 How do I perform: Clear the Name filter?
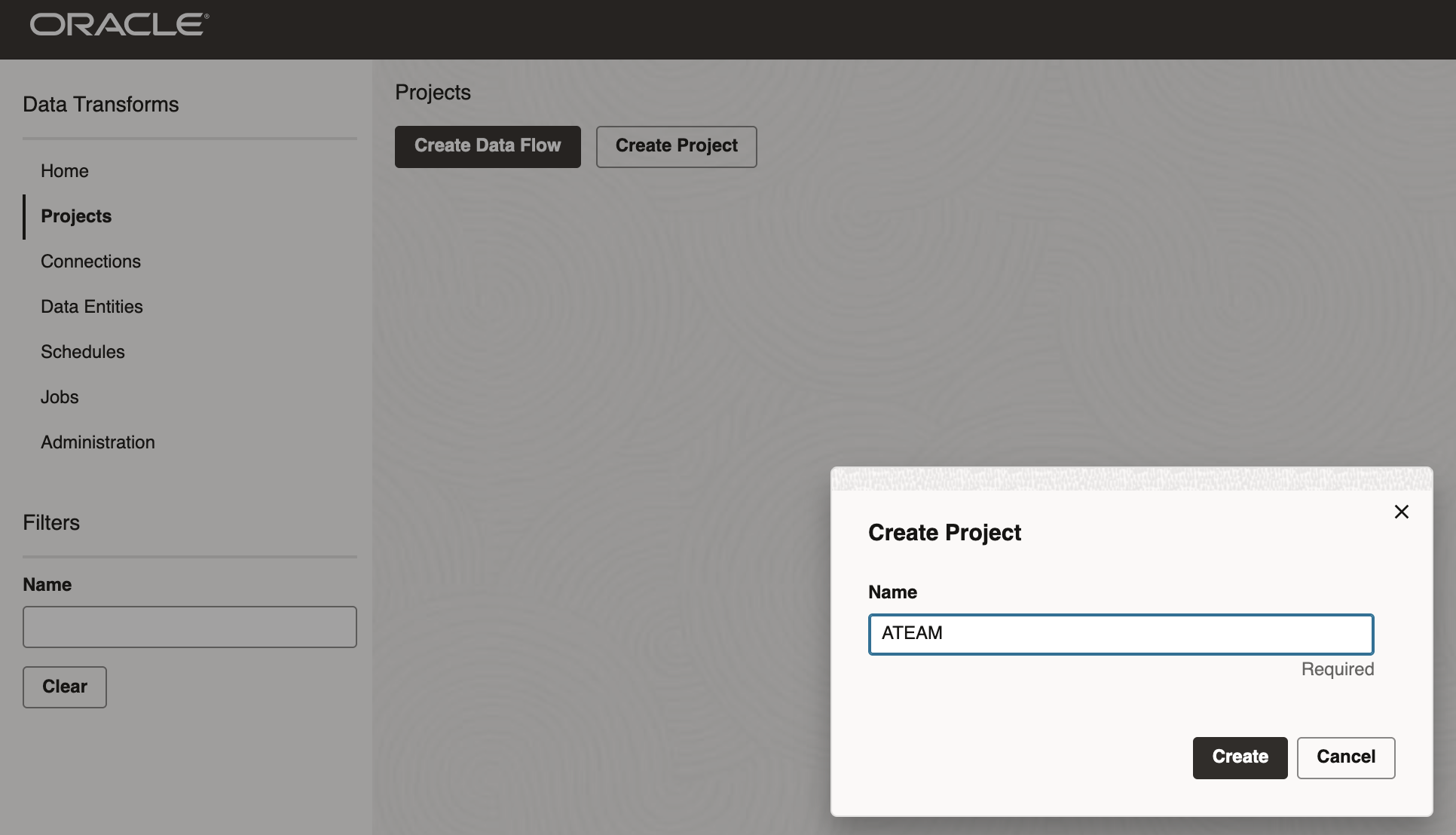(x=64, y=687)
